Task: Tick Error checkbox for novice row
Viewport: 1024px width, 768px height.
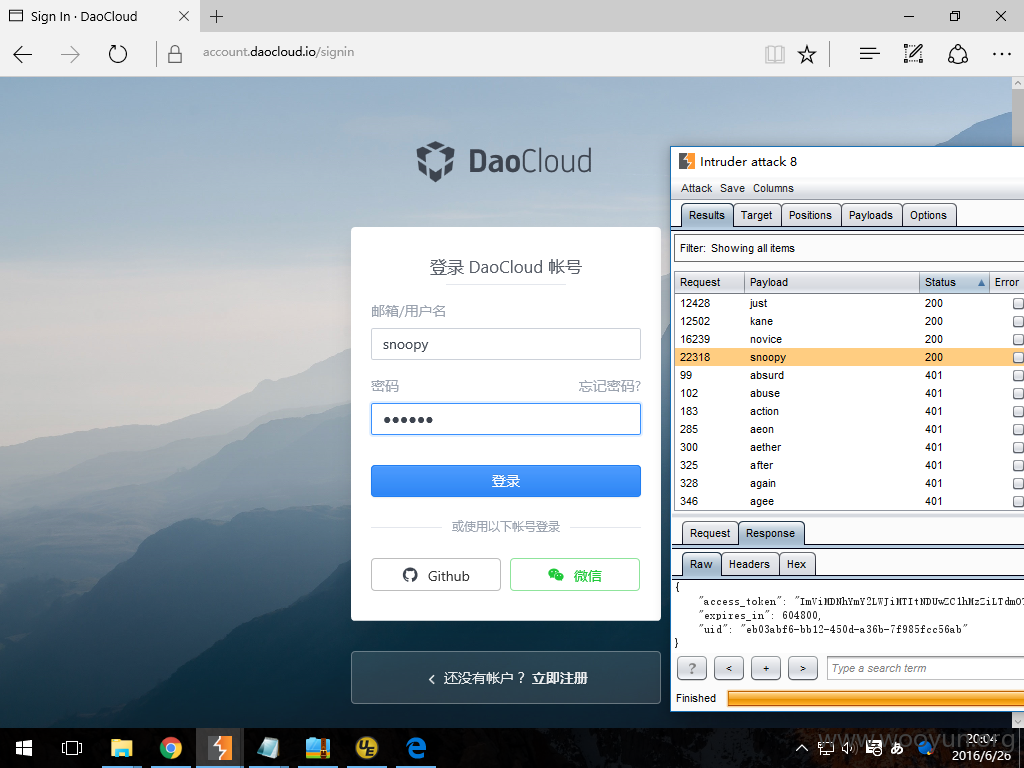Action: click(1017, 339)
